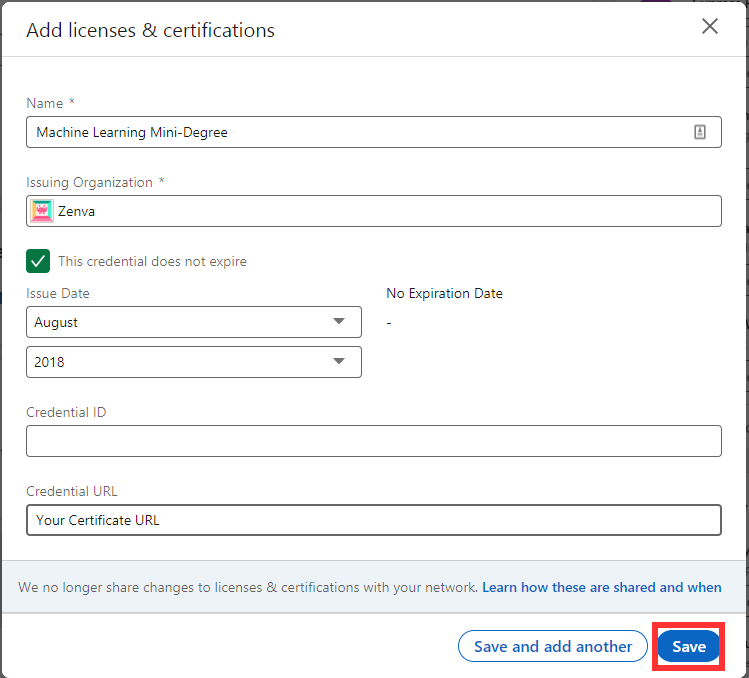Open Learn how these are shared link

click(x=601, y=587)
